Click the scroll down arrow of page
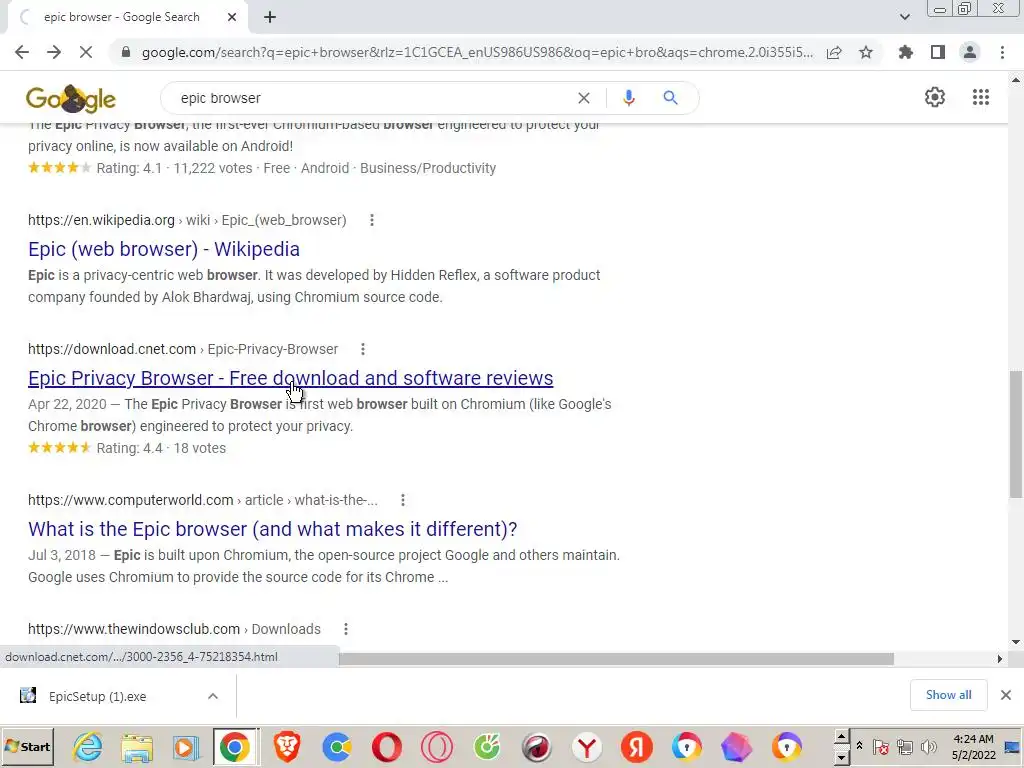Image resolution: width=1024 pixels, height=768 pixels. pos(1016,642)
